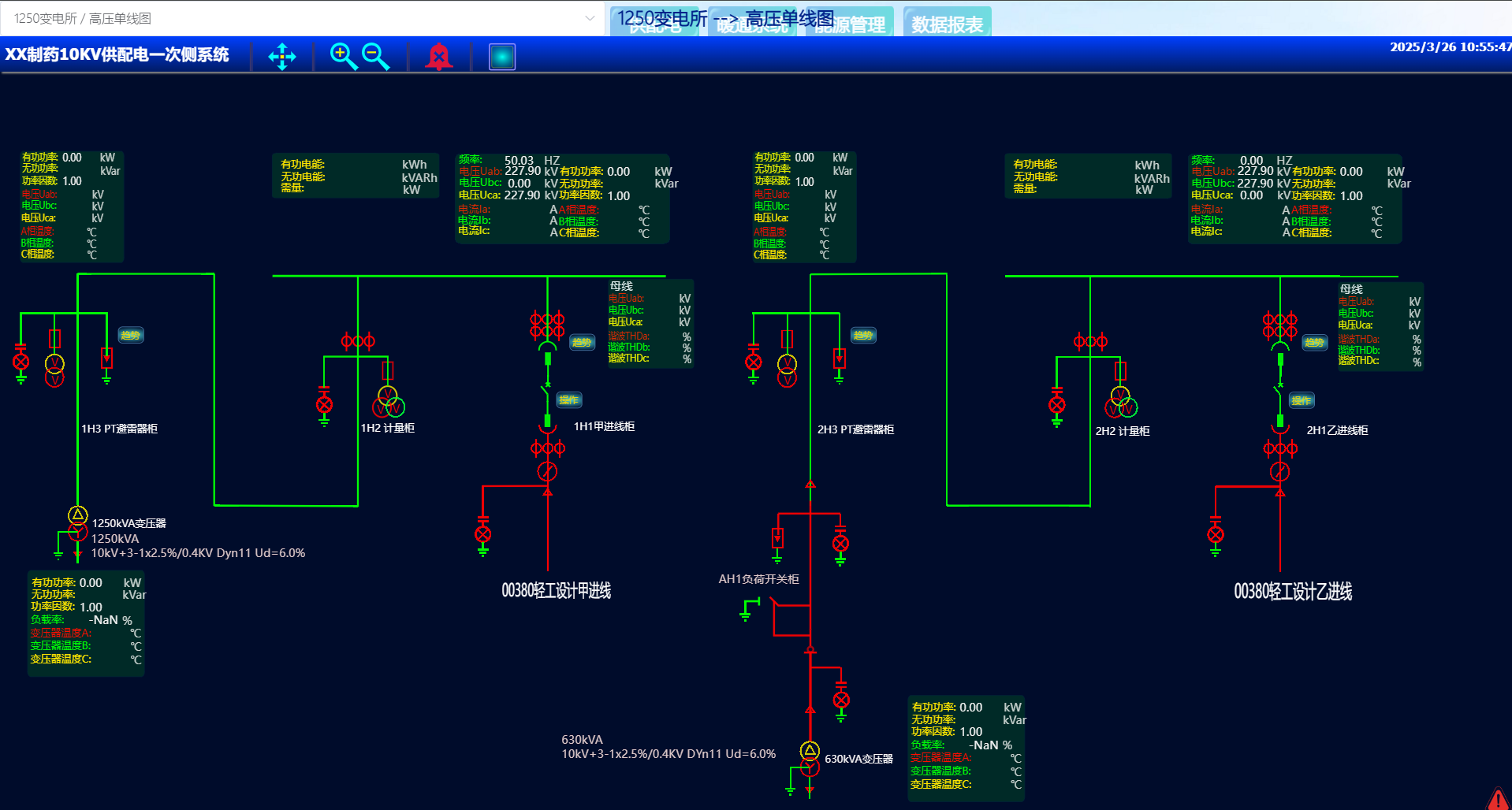Toggle the 1H1甲进线柜 circuit breaker switch
This screenshot has height=810, width=1512.
tap(546, 390)
